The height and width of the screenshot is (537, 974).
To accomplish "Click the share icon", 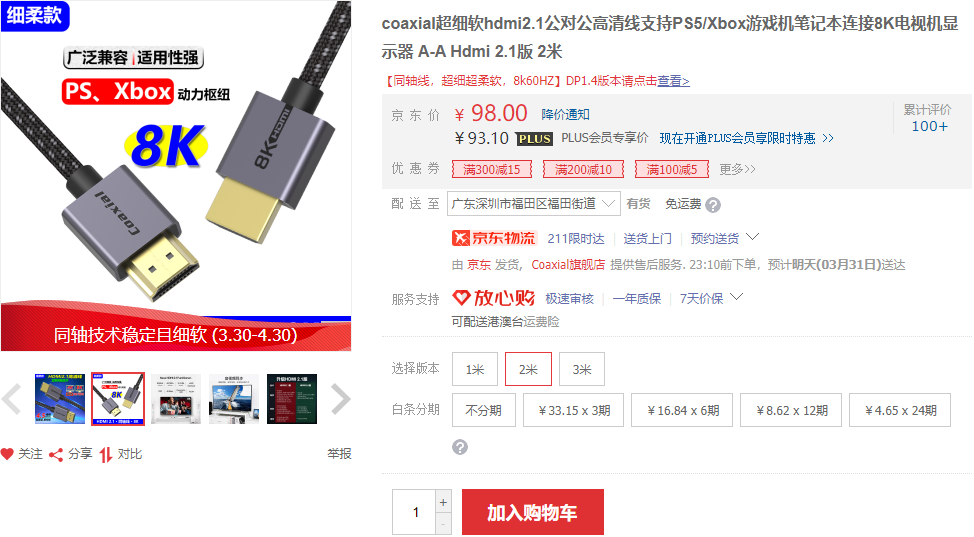I will pyautogui.click(x=56, y=455).
